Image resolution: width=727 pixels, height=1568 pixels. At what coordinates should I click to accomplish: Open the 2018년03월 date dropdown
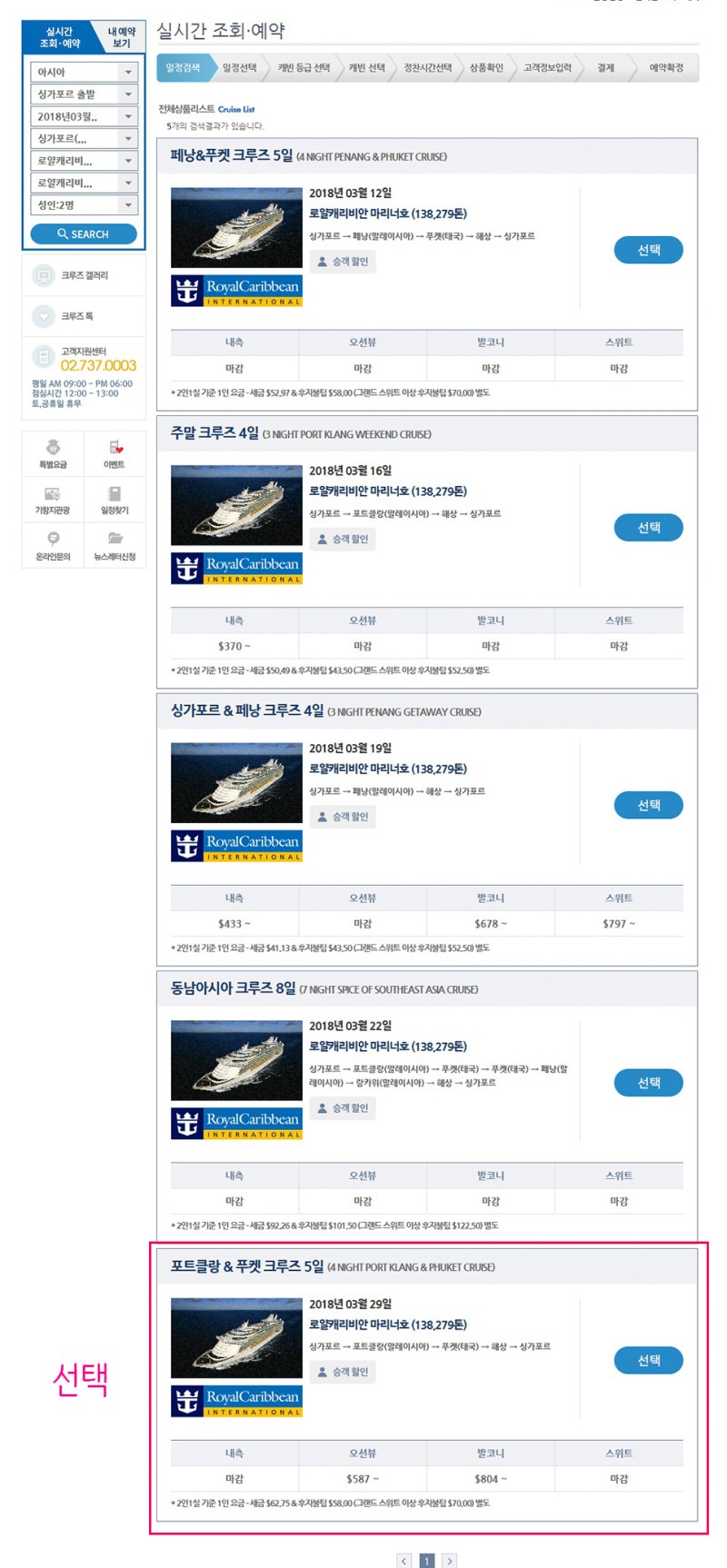point(84,116)
